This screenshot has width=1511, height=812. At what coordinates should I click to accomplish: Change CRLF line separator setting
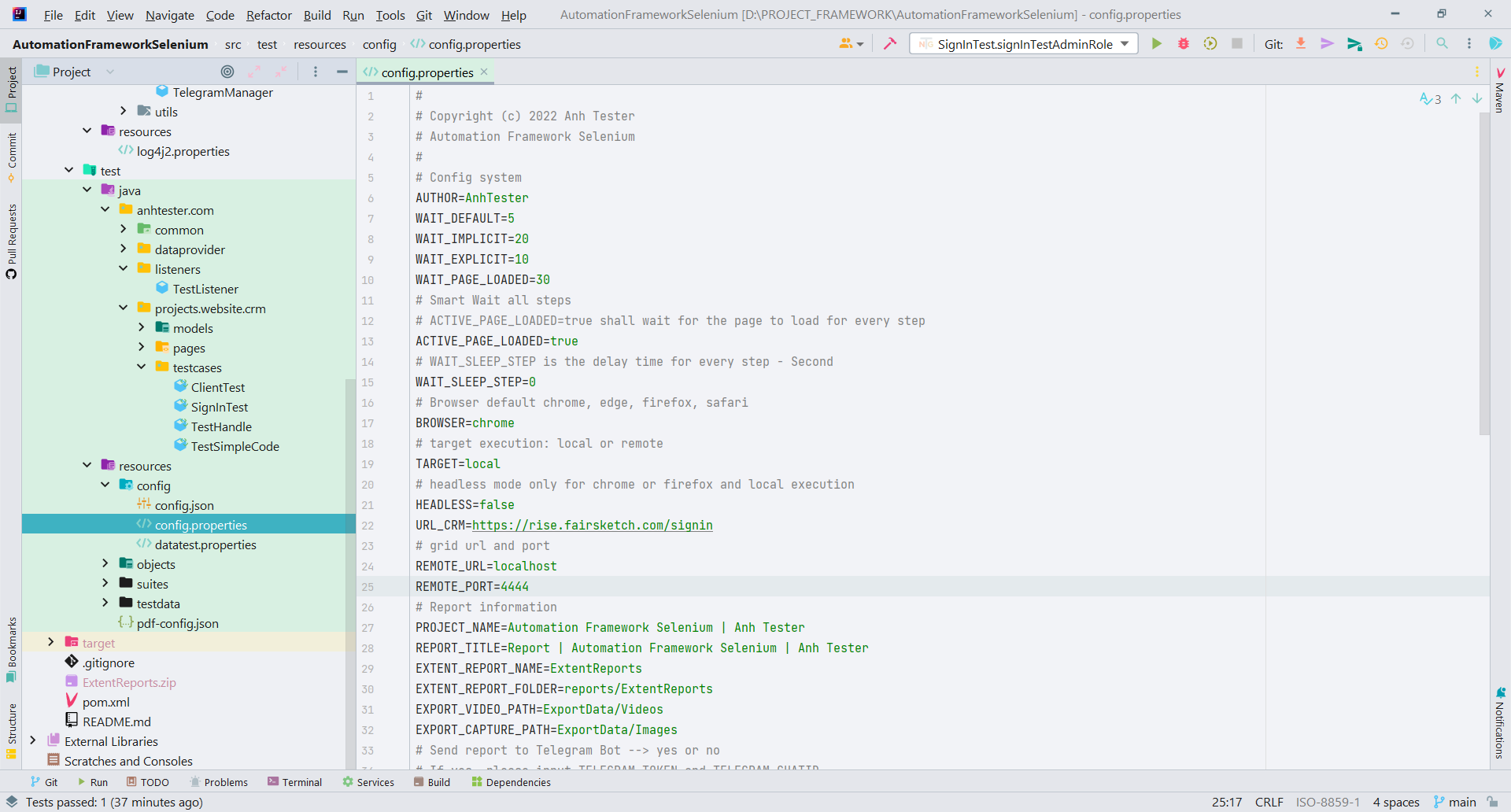tap(1269, 802)
